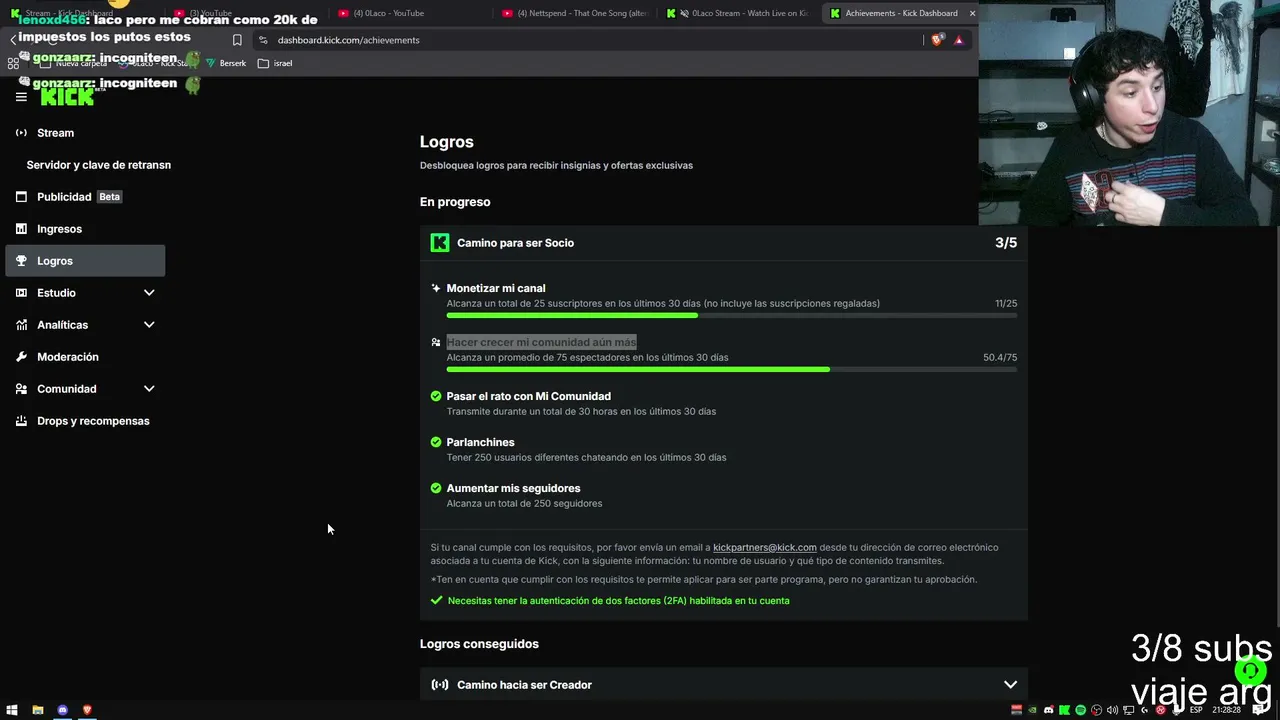Open the israel bookmarks folder
This screenshot has height=720, width=1280.
pyautogui.click(x=275, y=63)
